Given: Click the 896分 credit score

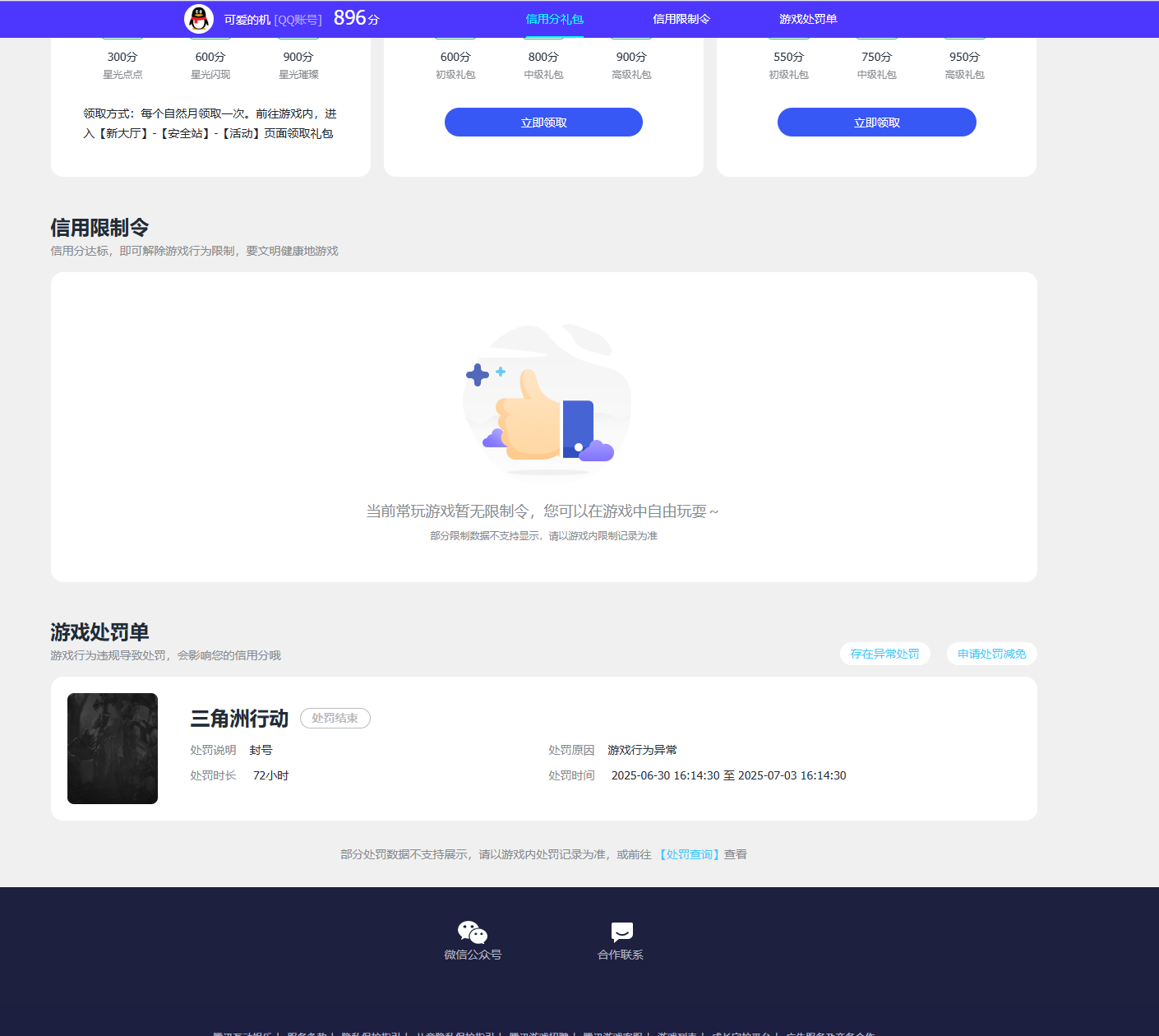Looking at the screenshot, I should coord(357,18).
